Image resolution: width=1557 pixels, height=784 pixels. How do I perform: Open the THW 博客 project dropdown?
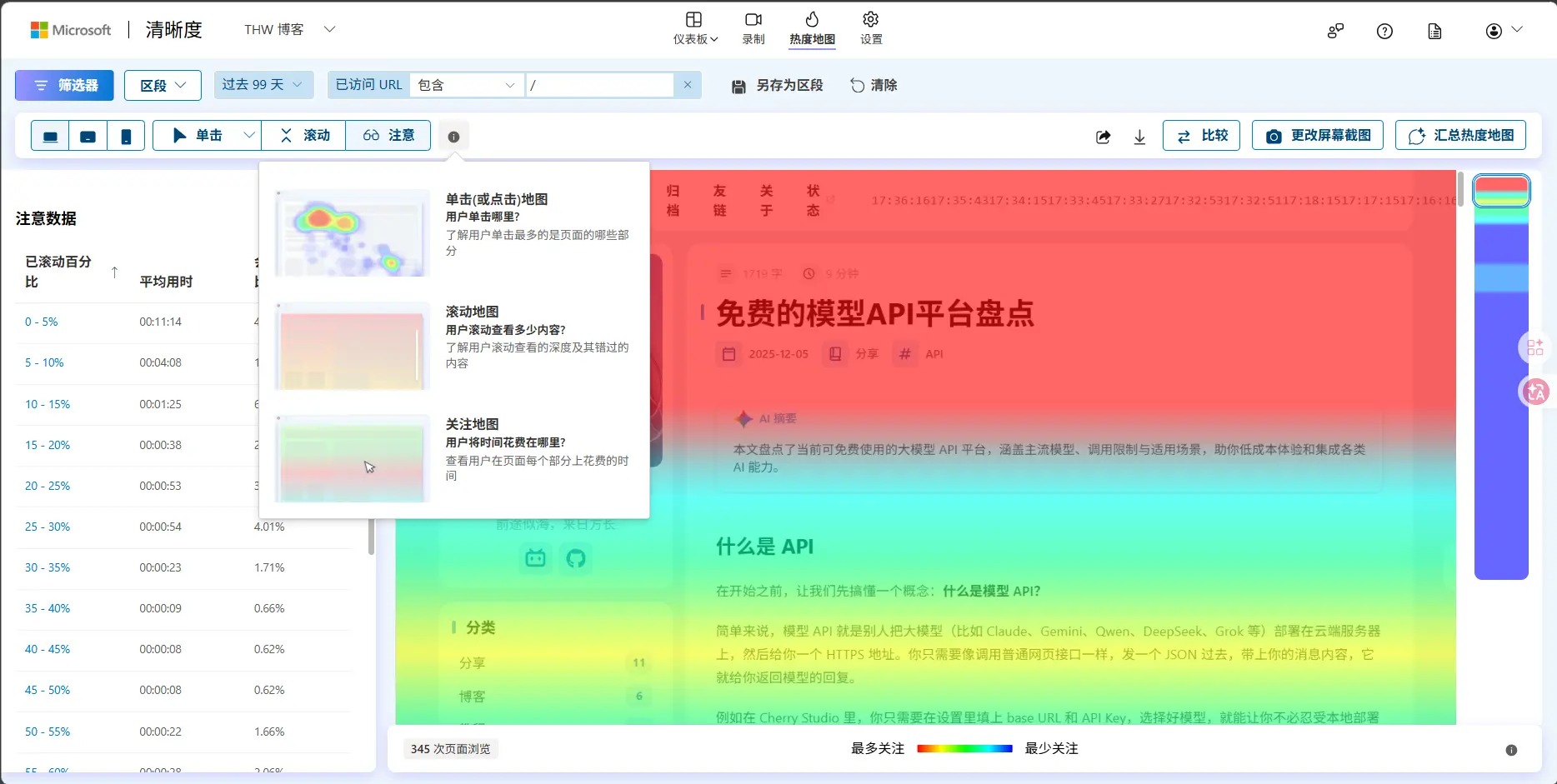click(289, 29)
